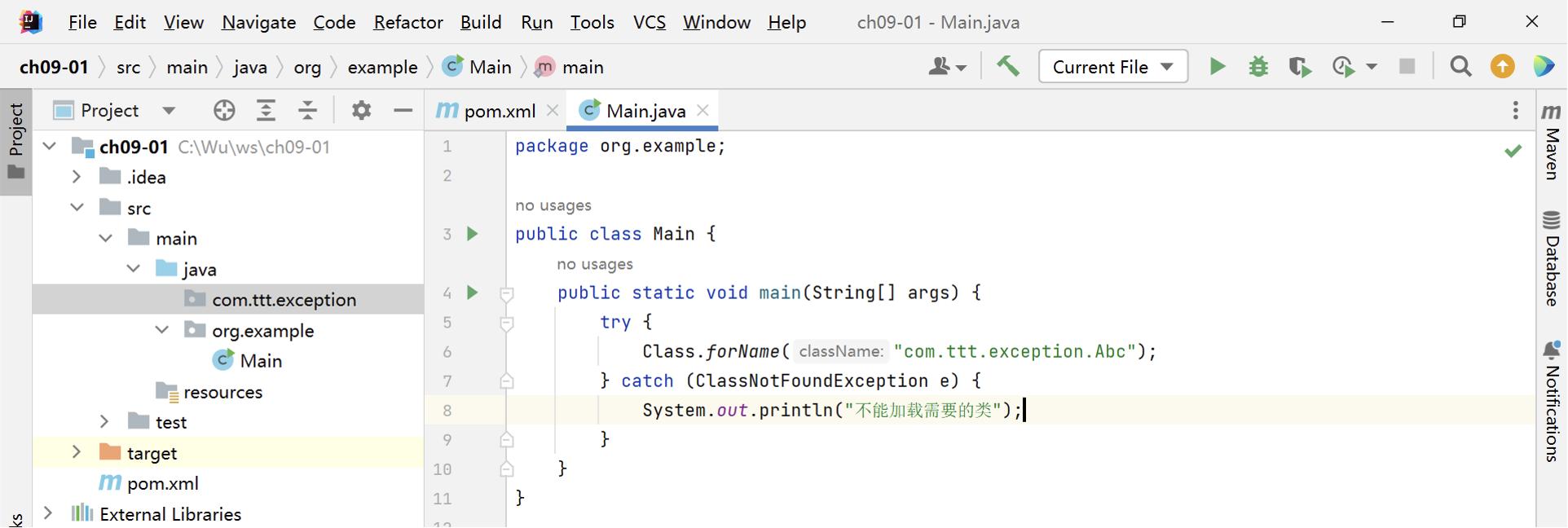Screen dimensions: 1568x528
Task: Click main method in the breadcrumb bar
Action: click(569, 67)
